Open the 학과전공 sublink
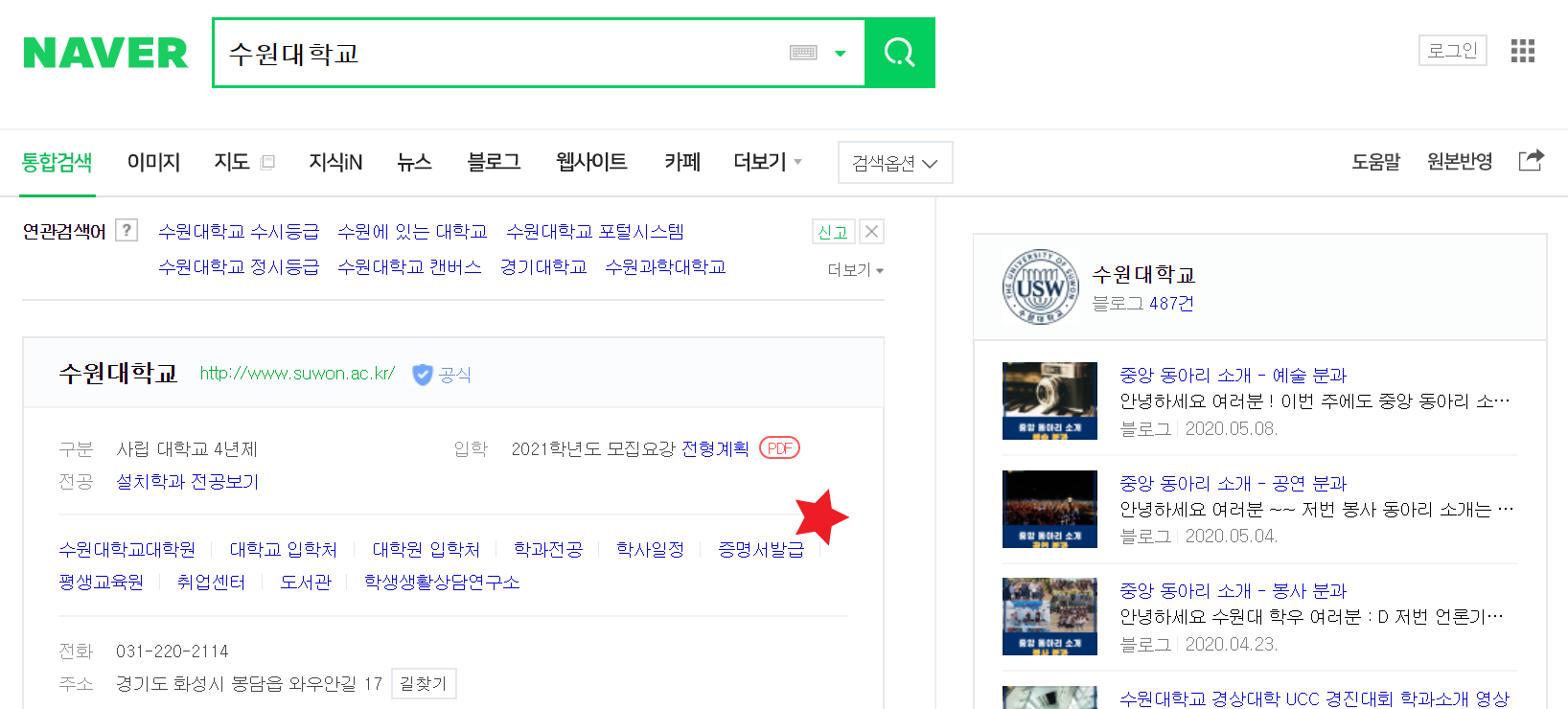The image size is (1568, 709). (x=548, y=549)
